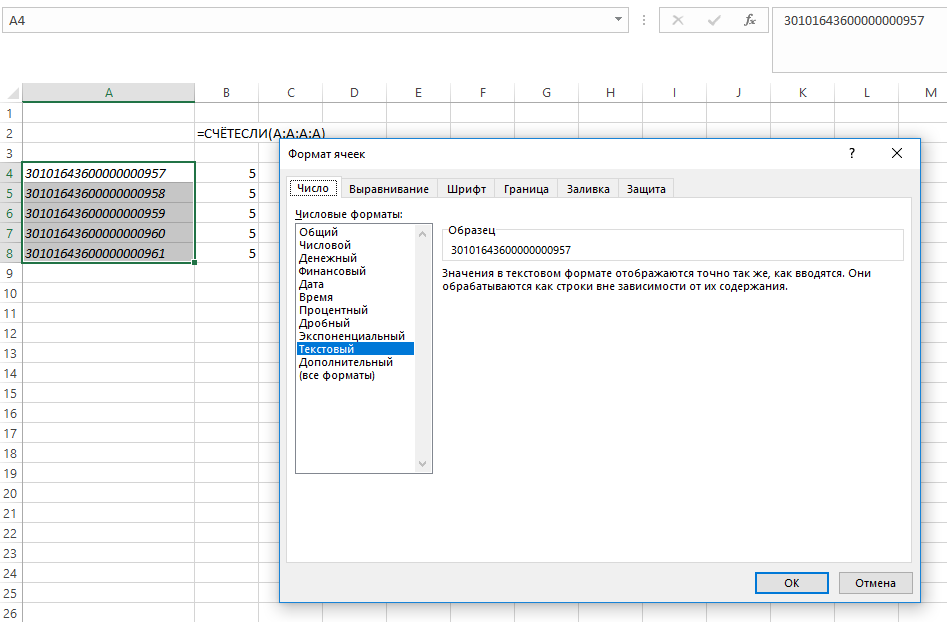Switch to the Выравнивание tab
Screen dimensions: 947x622
(x=389, y=189)
